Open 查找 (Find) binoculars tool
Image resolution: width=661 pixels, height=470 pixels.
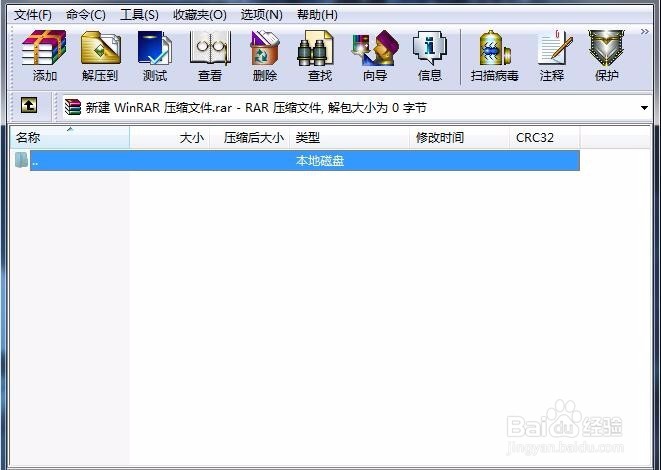point(320,56)
